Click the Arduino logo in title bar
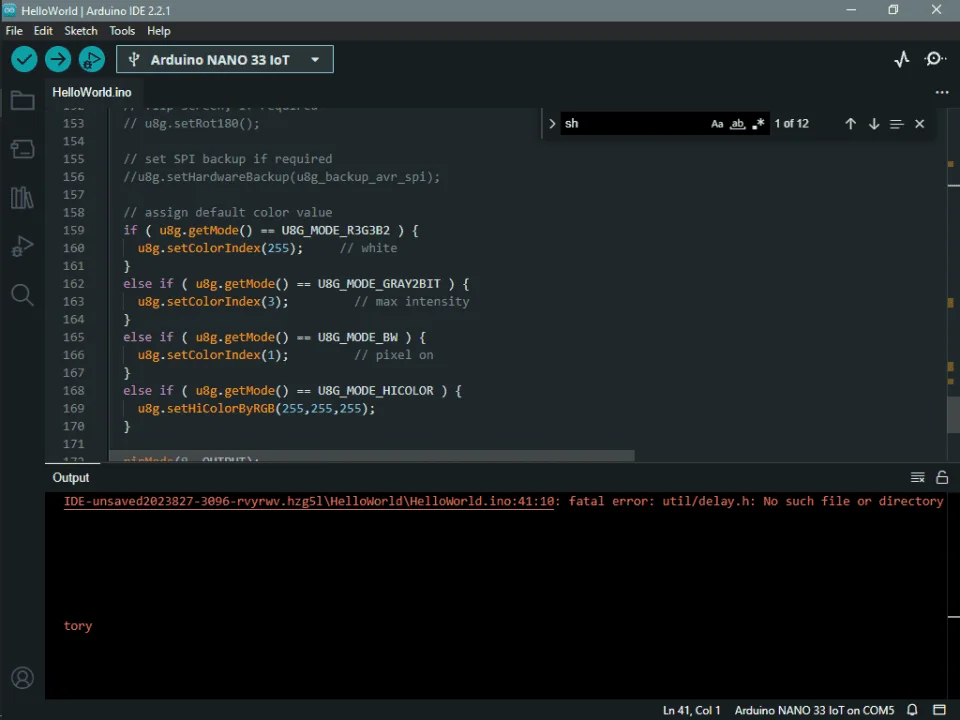The height and width of the screenshot is (720, 960). pos(9,10)
